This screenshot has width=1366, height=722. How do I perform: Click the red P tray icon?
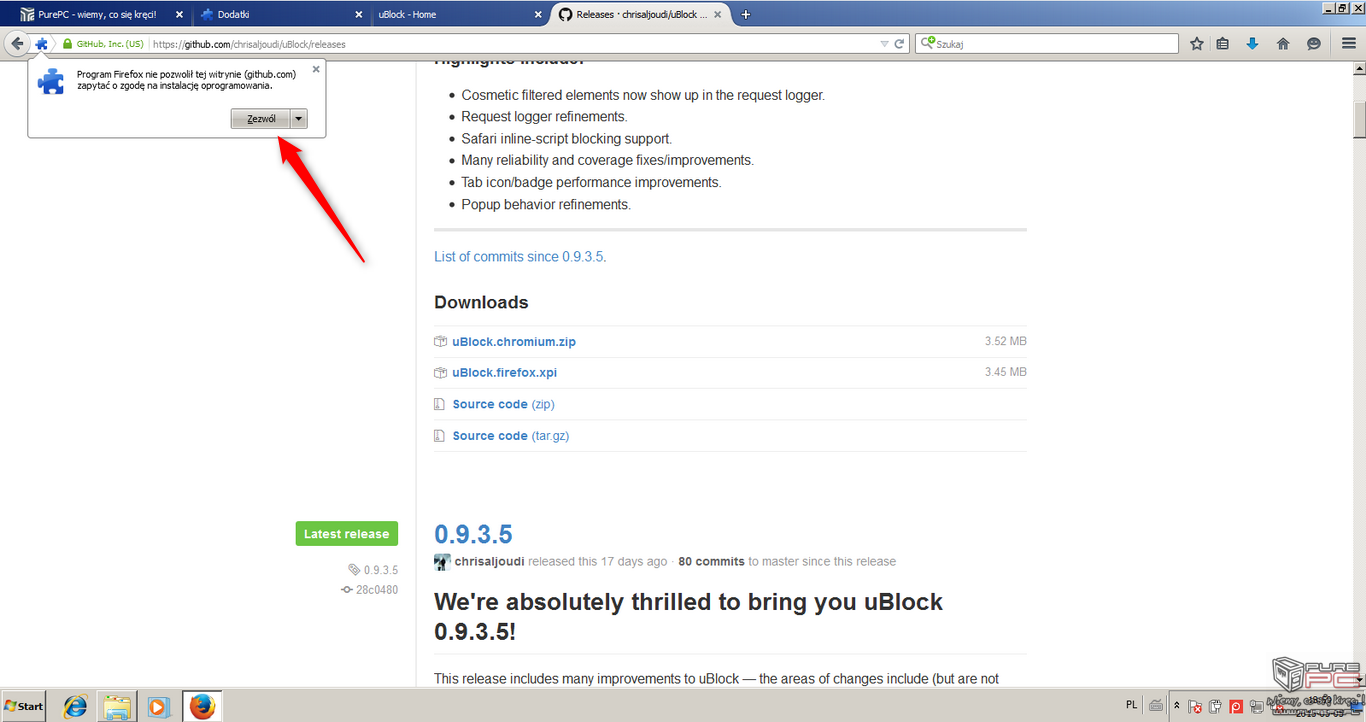[x=1237, y=706]
